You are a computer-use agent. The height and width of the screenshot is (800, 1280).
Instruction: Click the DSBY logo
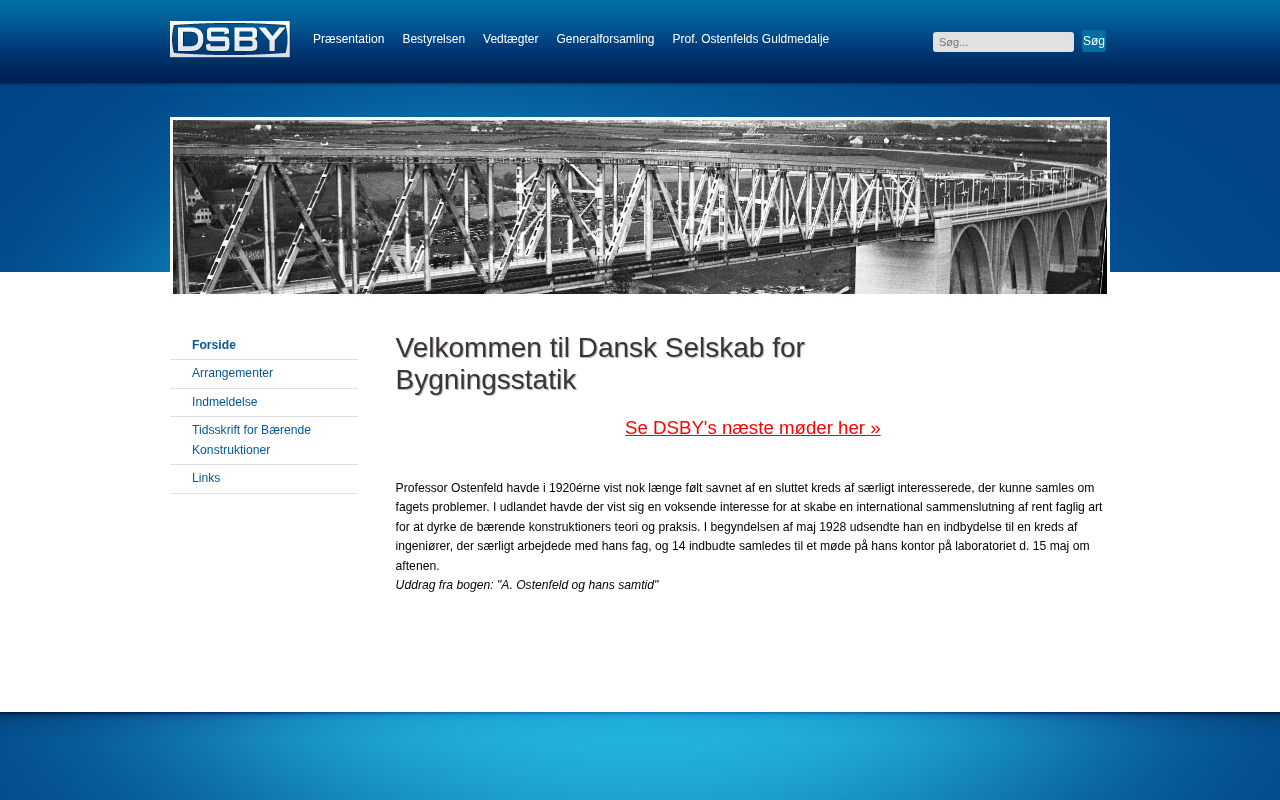229,39
